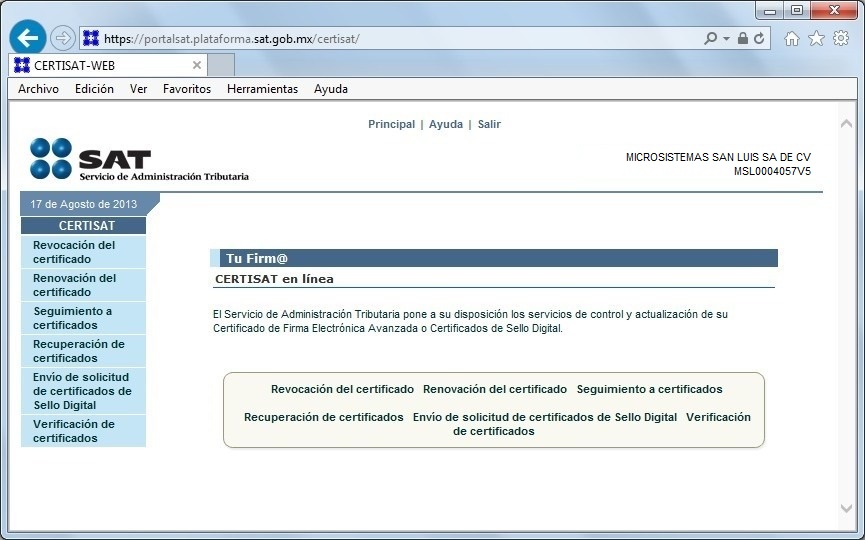Click the refresh page icon
The height and width of the screenshot is (540, 865).
point(759,38)
